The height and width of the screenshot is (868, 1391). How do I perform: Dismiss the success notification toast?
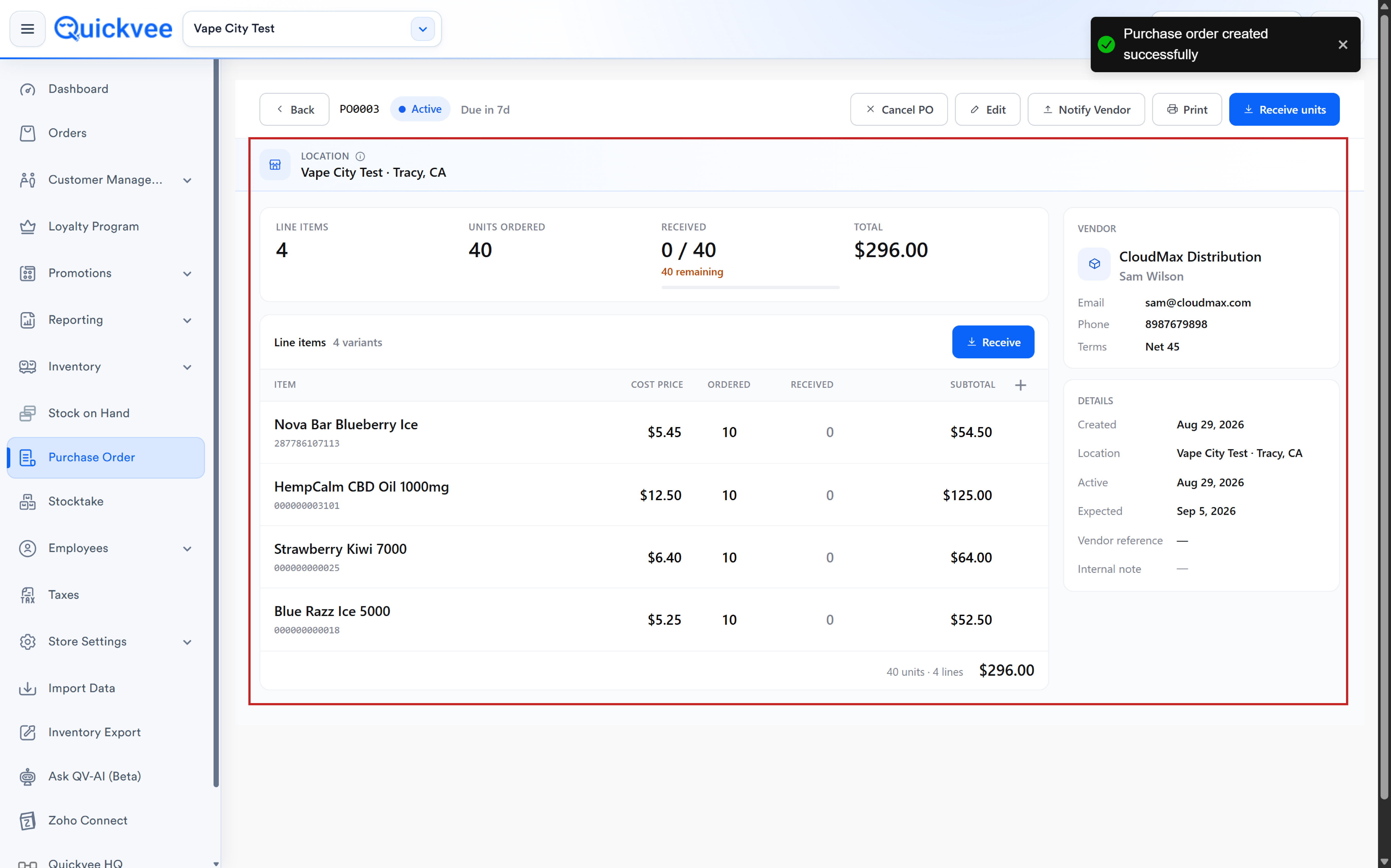(x=1343, y=45)
